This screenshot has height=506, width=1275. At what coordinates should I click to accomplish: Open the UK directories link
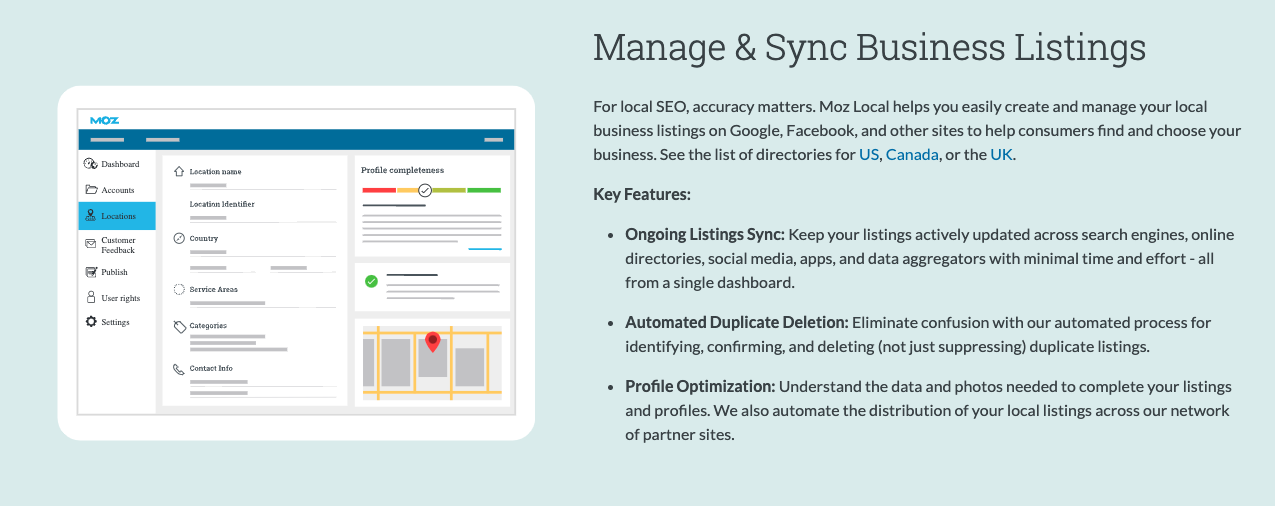pyautogui.click(x=1001, y=154)
